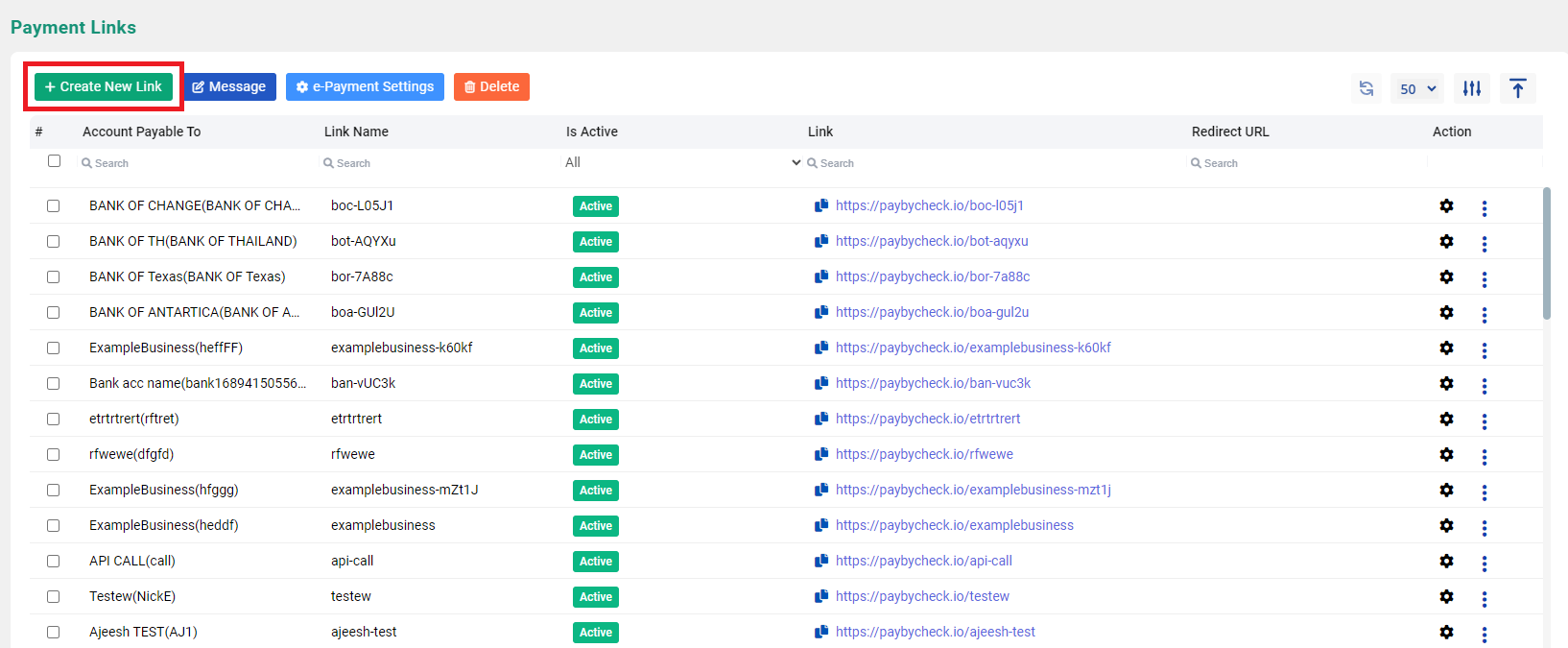Viewport: 1568px width, 648px height.
Task: Check the API CALL(call) row box
Action: point(53,561)
